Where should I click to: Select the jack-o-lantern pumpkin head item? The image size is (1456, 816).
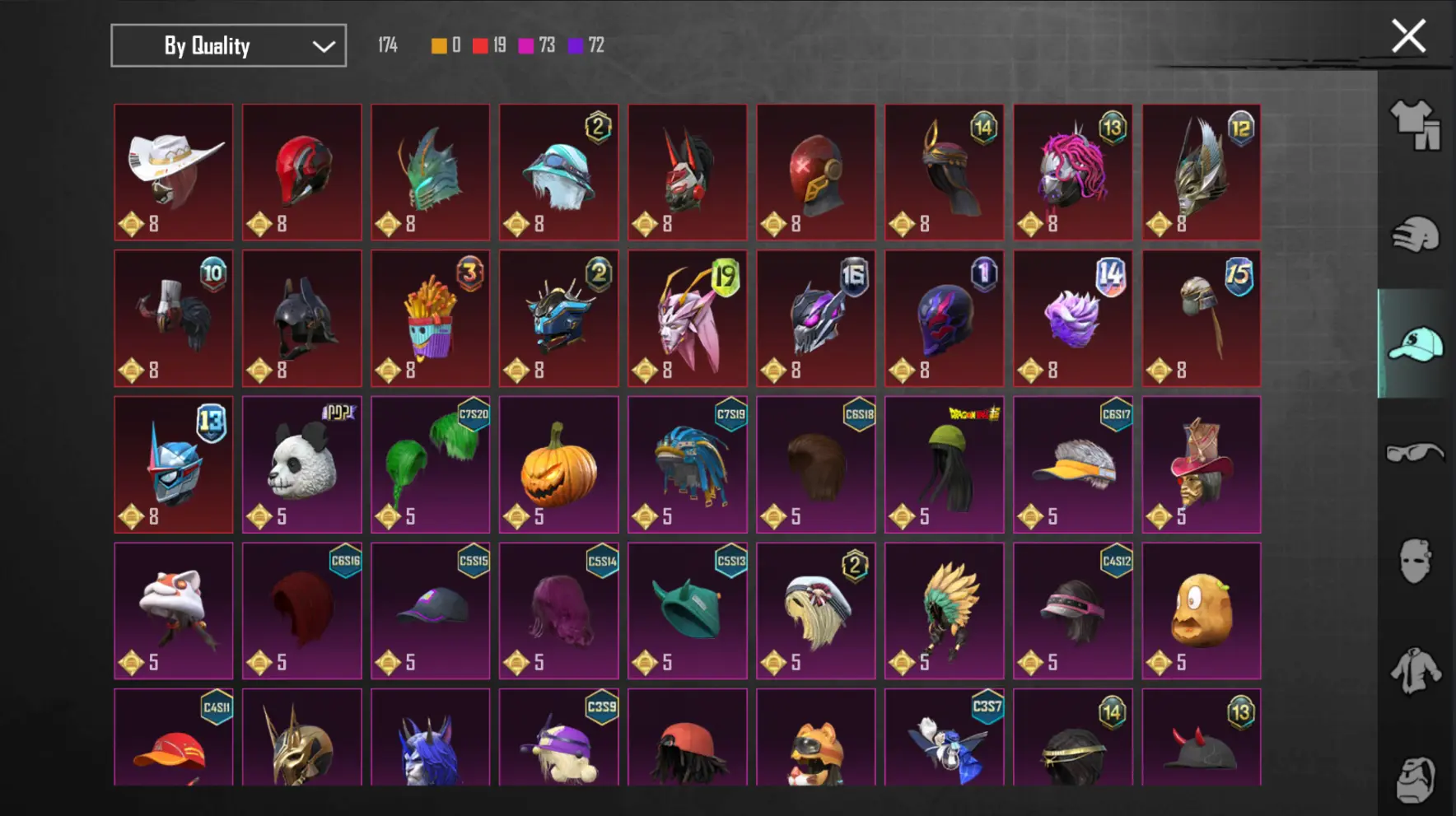(559, 464)
